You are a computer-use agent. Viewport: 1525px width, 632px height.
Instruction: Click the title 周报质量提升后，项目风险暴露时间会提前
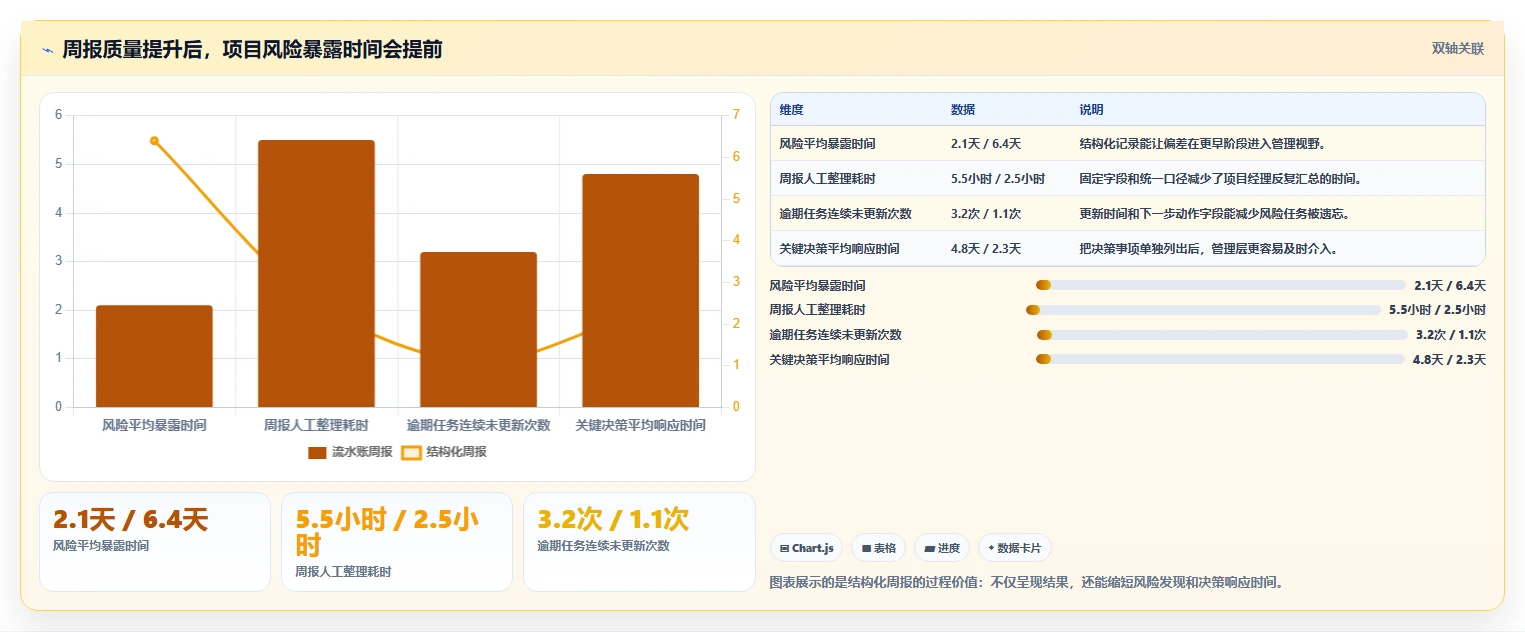tap(252, 49)
